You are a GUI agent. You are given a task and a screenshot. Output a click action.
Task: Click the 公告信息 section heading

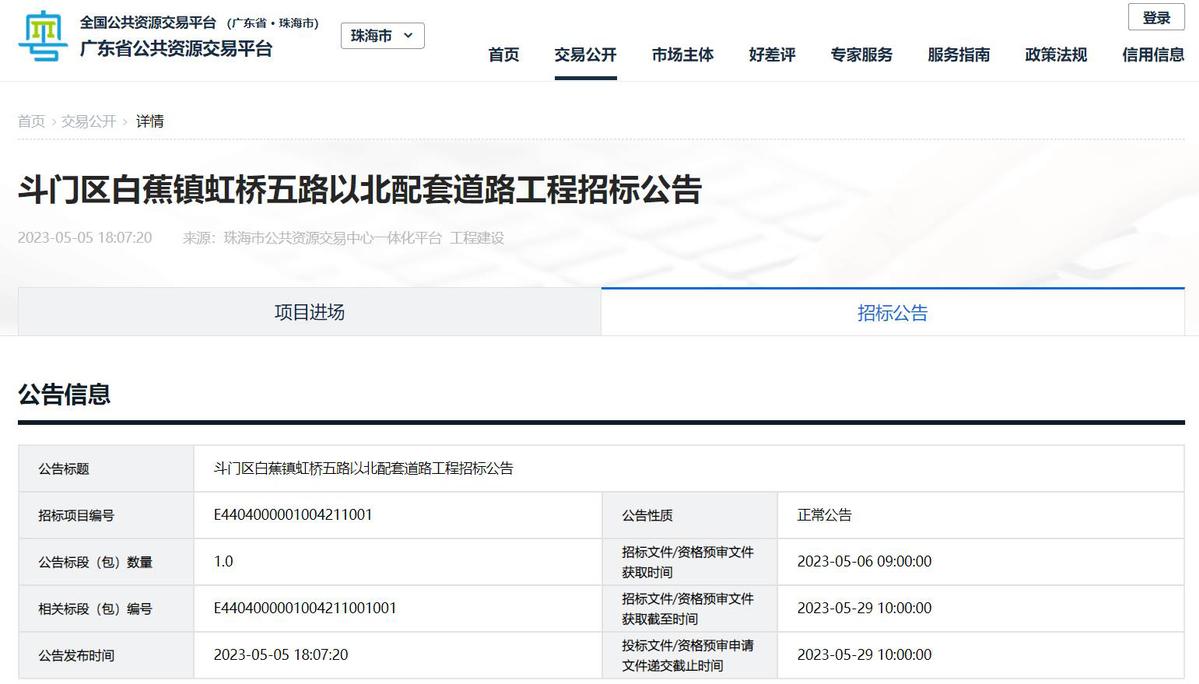(x=64, y=394)
